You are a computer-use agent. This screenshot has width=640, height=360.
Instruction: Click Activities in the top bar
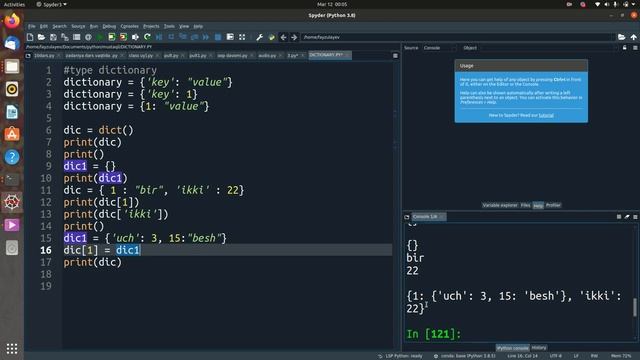tap(14, 4)
